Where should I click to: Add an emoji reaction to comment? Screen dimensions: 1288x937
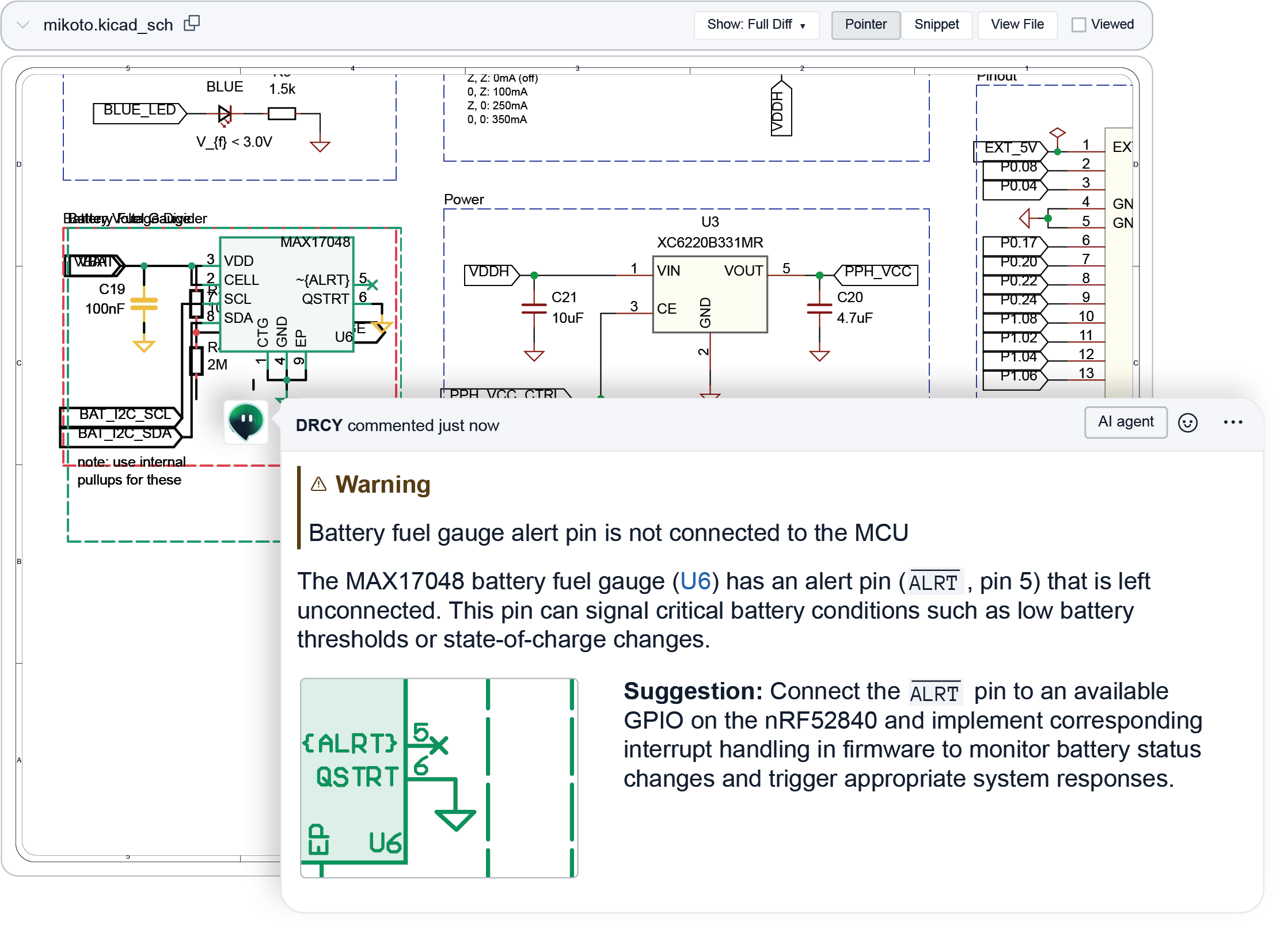click(x=1187, y=422)
